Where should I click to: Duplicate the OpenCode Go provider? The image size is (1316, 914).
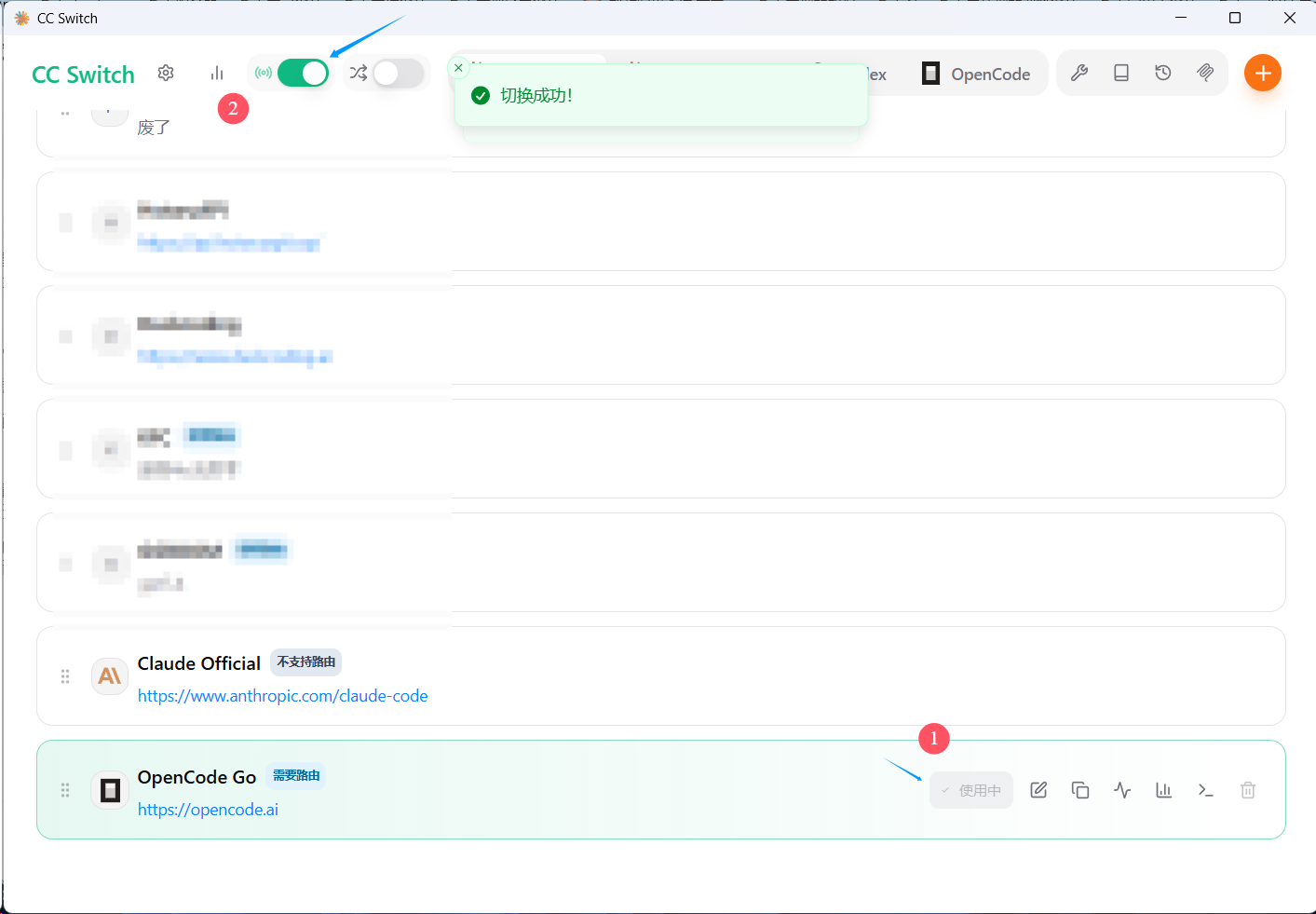pos(1080,790)
